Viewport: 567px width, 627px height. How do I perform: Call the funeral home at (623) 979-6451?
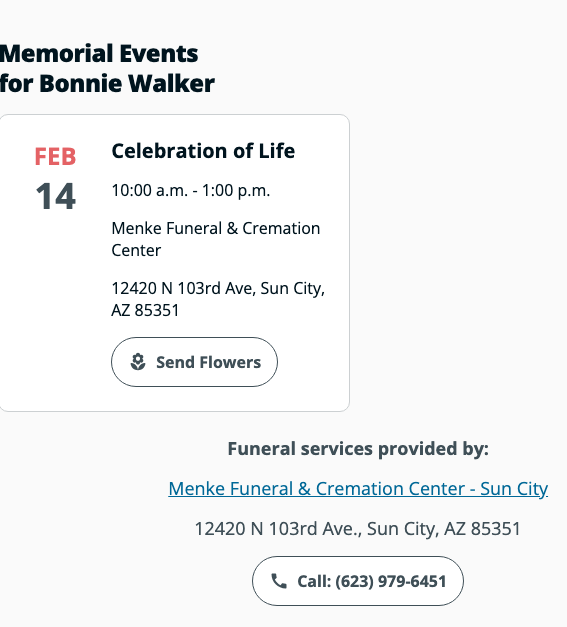(x=358, y=581)
